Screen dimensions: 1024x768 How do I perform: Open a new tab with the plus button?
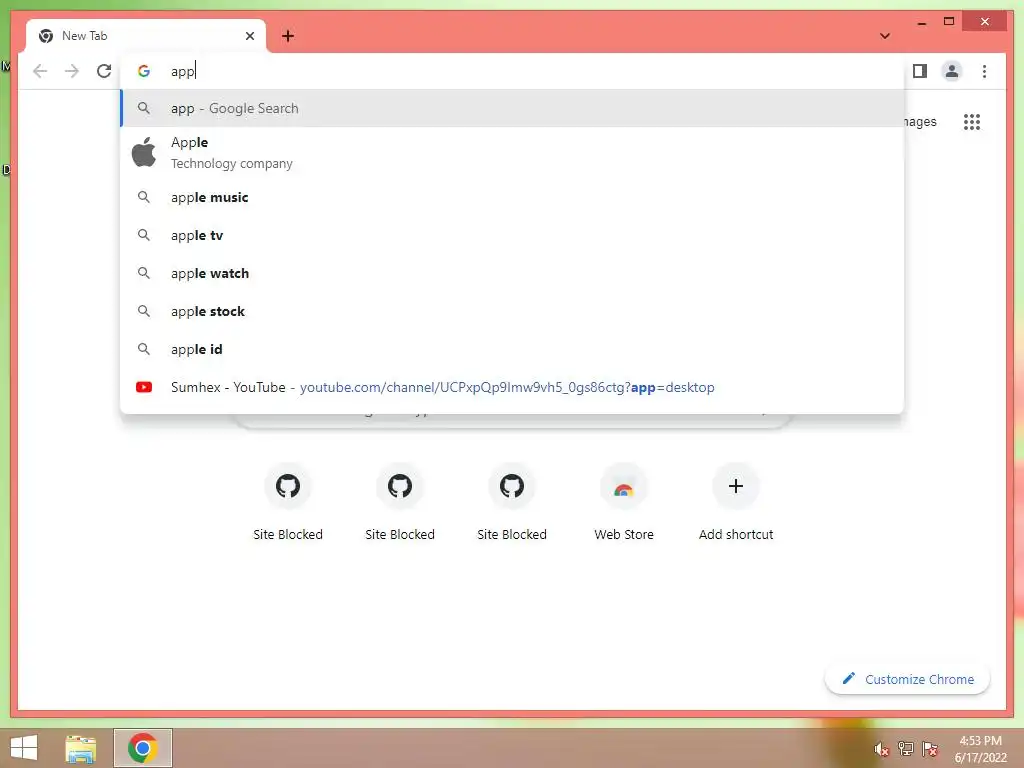(x=288, y=36)
